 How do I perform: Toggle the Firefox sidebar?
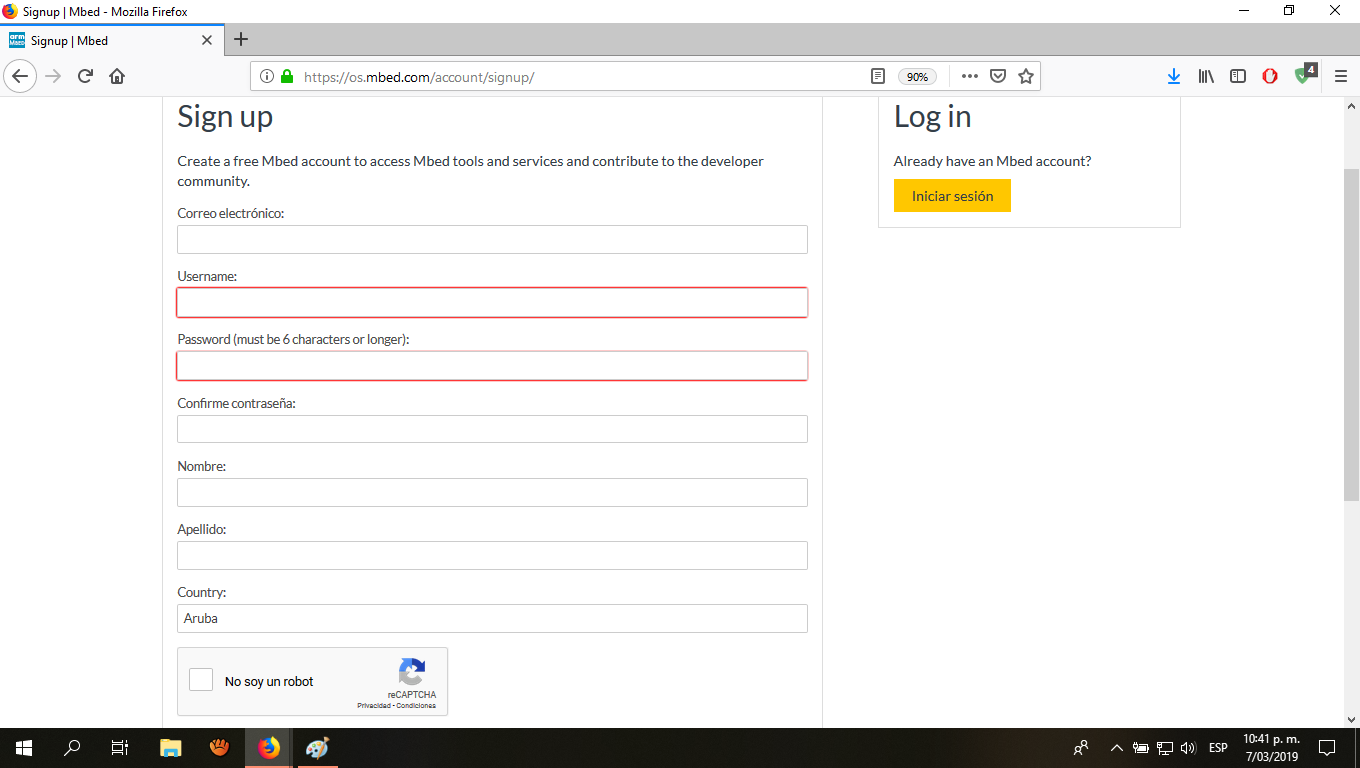click(1238, 76)
